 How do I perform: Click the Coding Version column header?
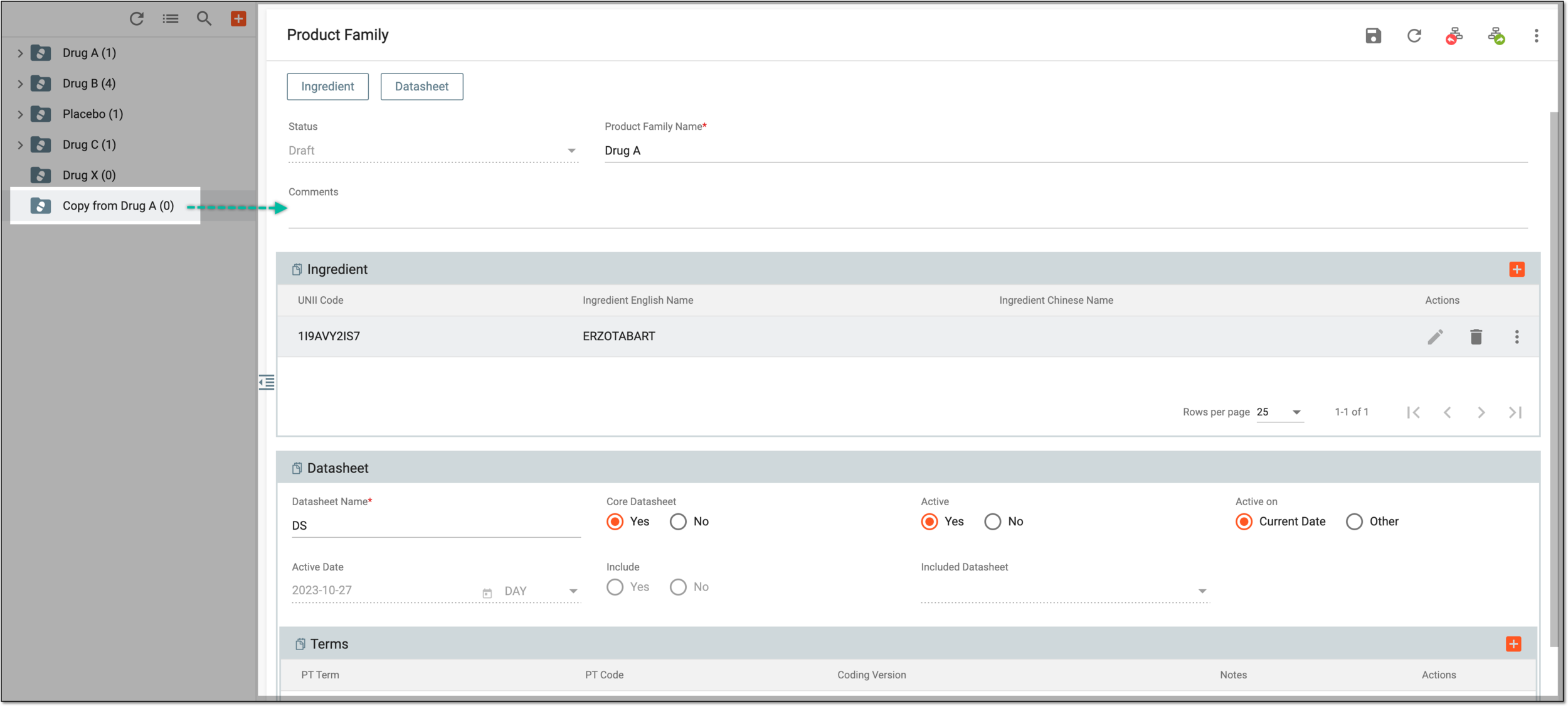[x=871, y=675]
